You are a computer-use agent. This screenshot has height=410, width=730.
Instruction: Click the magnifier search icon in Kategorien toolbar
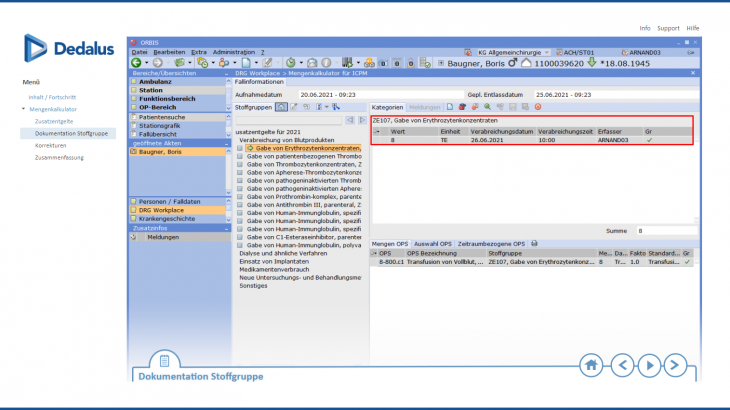(x=487, y=106)
